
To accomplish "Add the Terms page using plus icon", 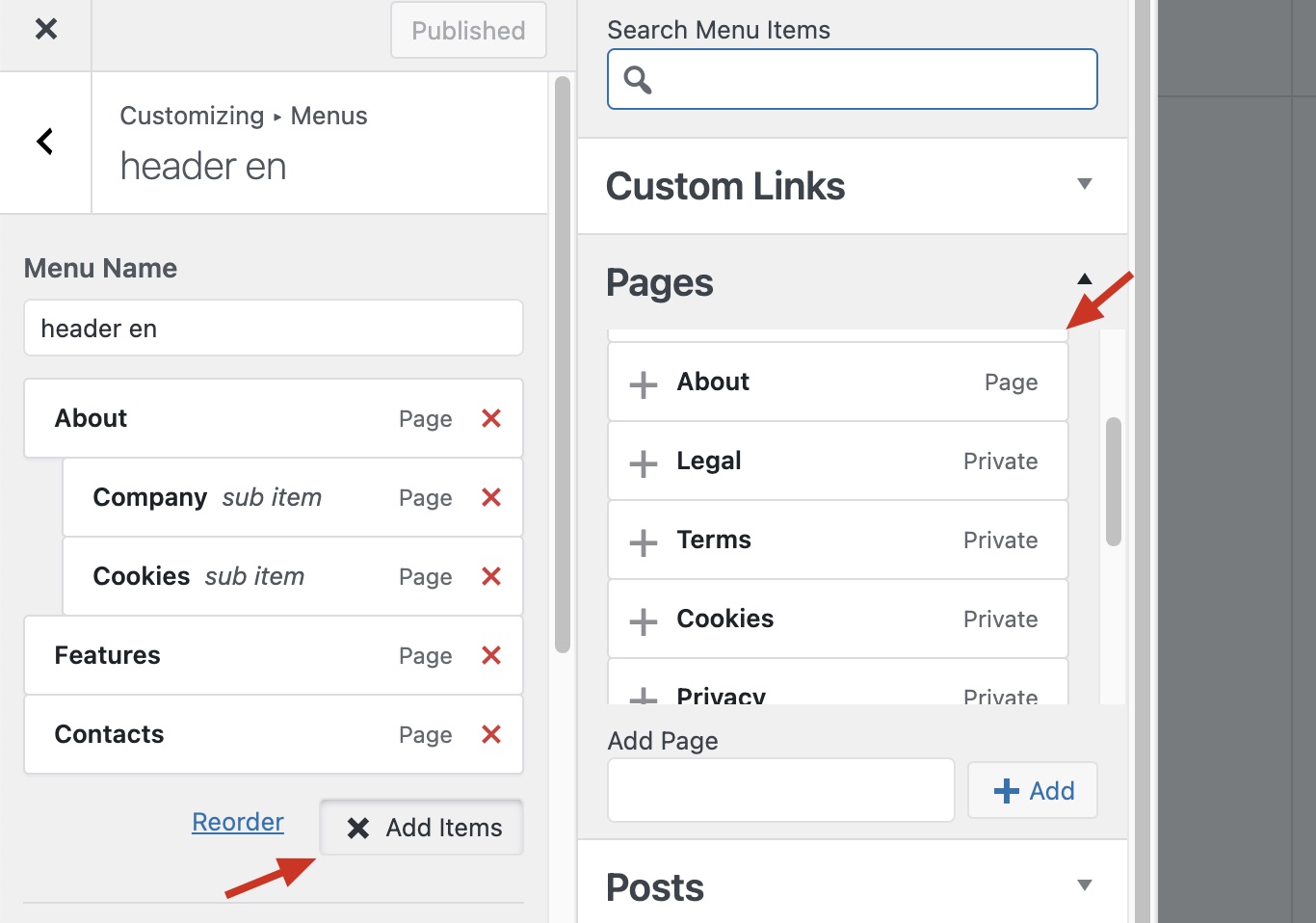I will click(644, 541).
